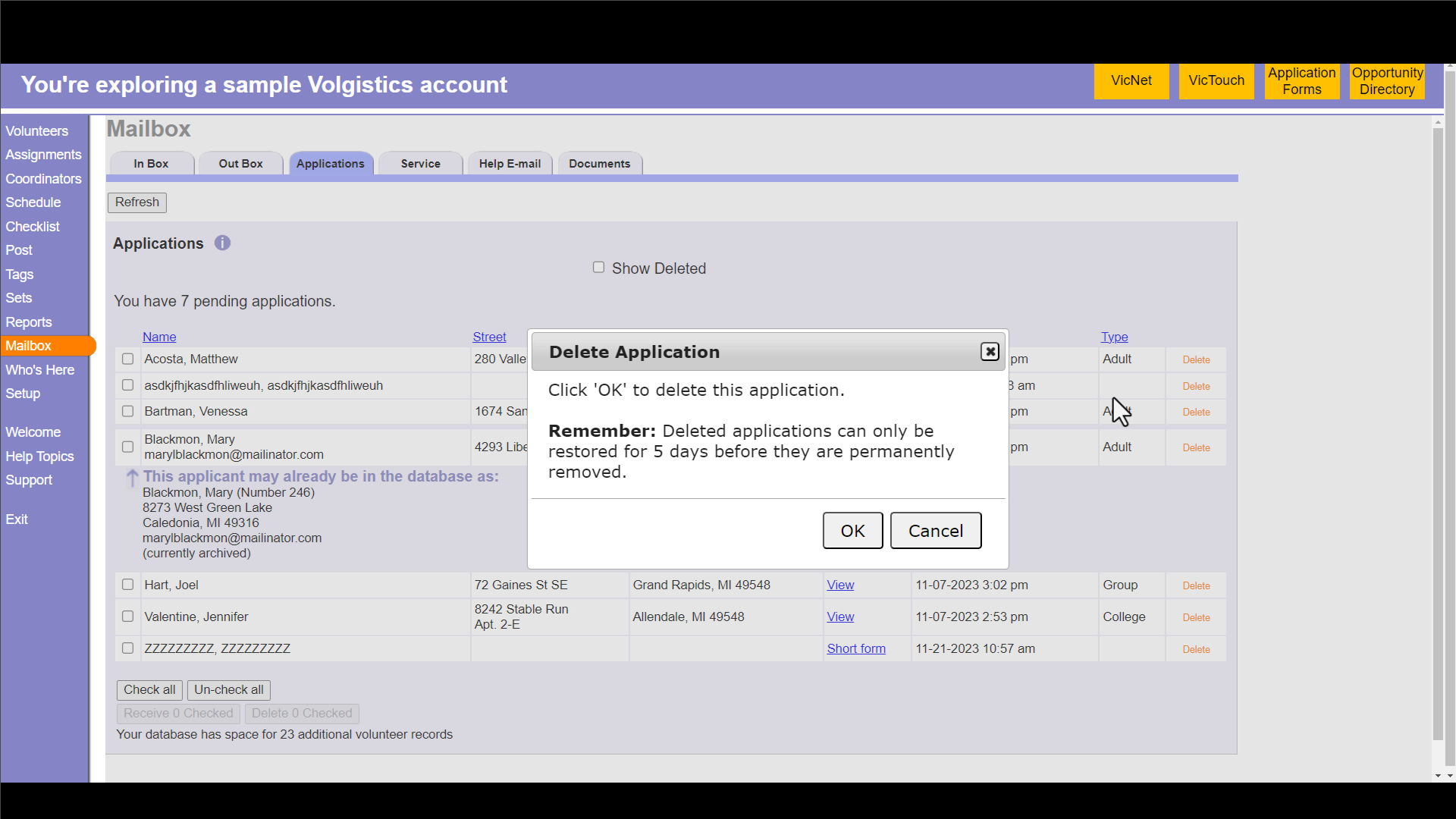Tick the Hart, Joel checkbox
This screenshot has height=819, width=1456.
127,585
